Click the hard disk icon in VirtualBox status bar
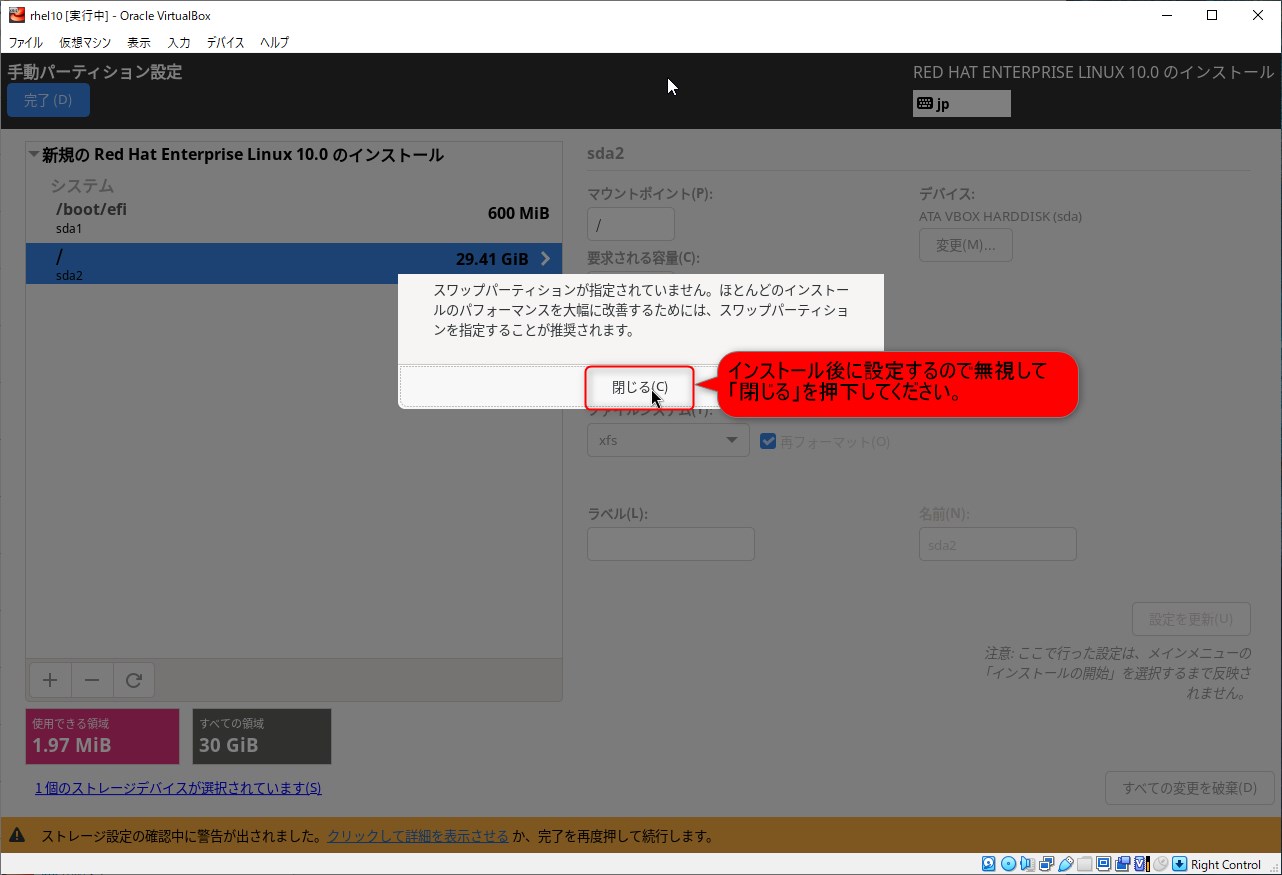1282x875 pixels. coord(988,864)
